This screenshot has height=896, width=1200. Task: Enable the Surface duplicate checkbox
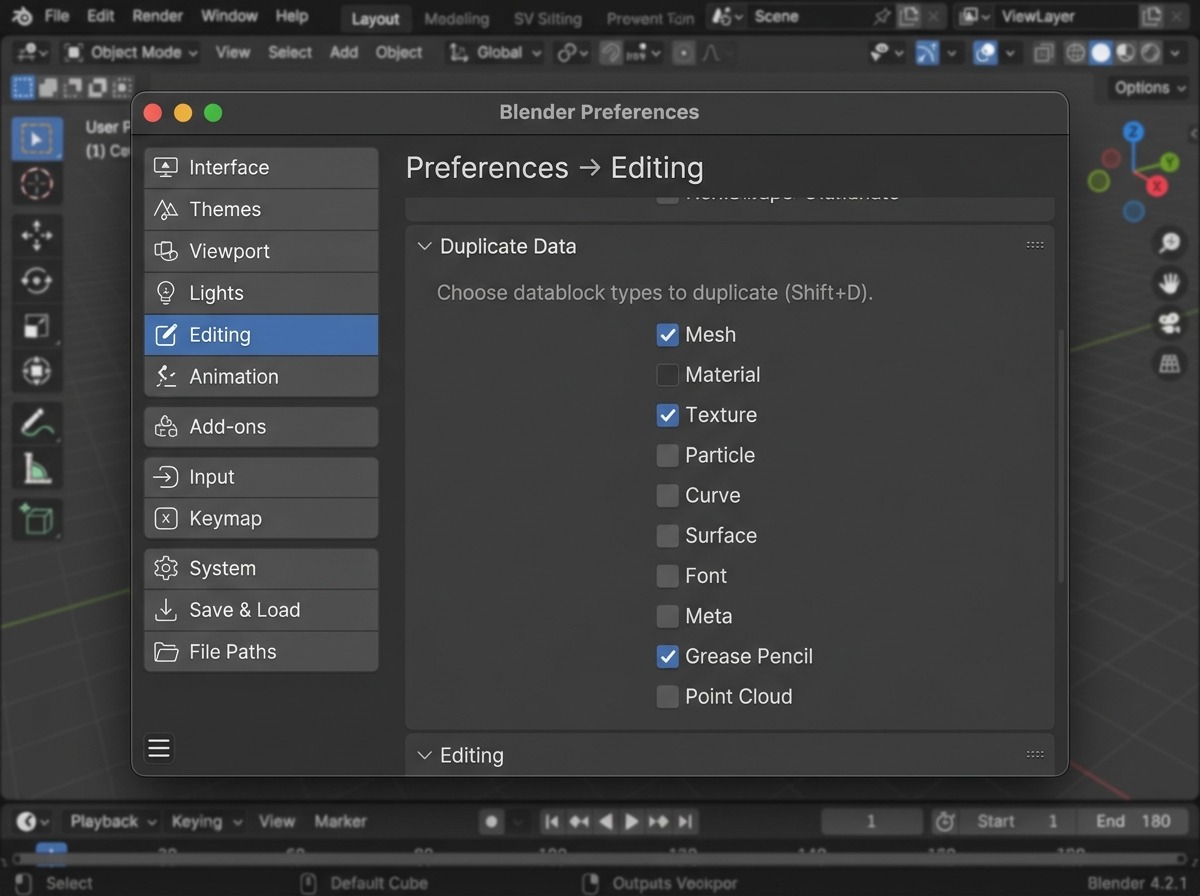pyautogui.click(x=667, y=536)
